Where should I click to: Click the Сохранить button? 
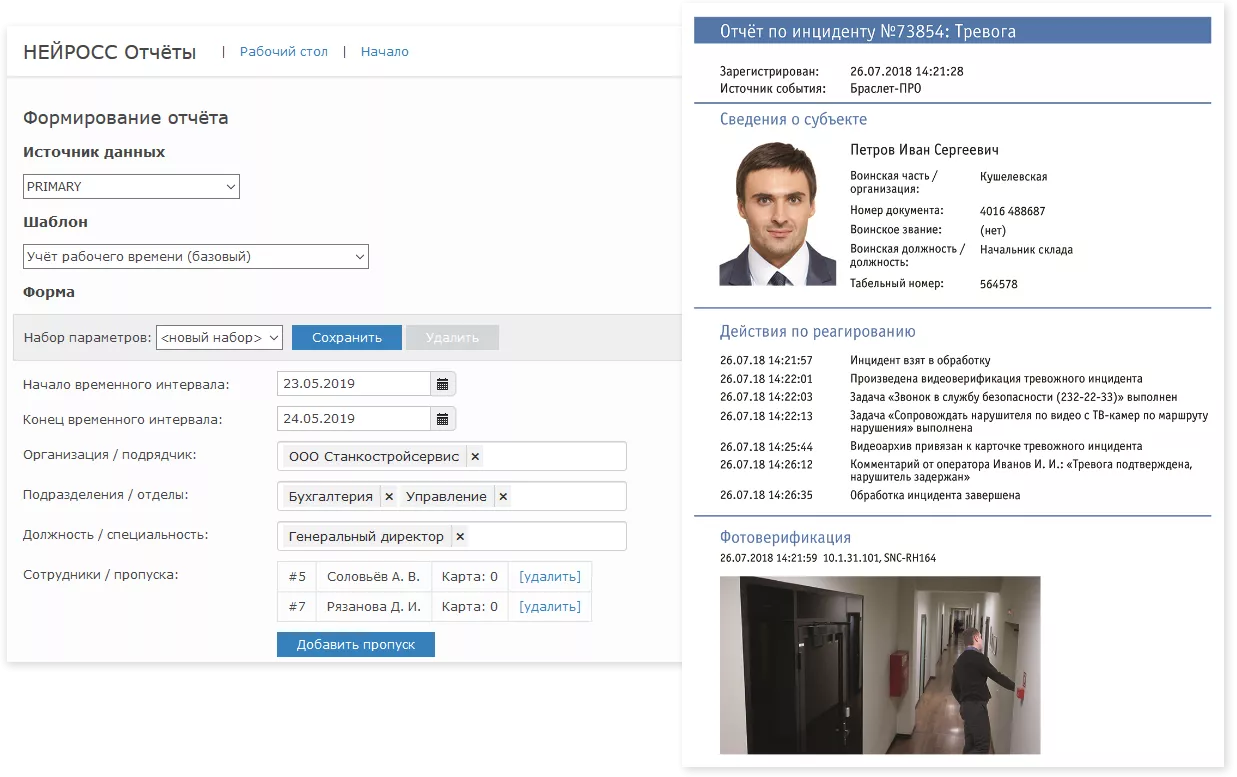346,337
